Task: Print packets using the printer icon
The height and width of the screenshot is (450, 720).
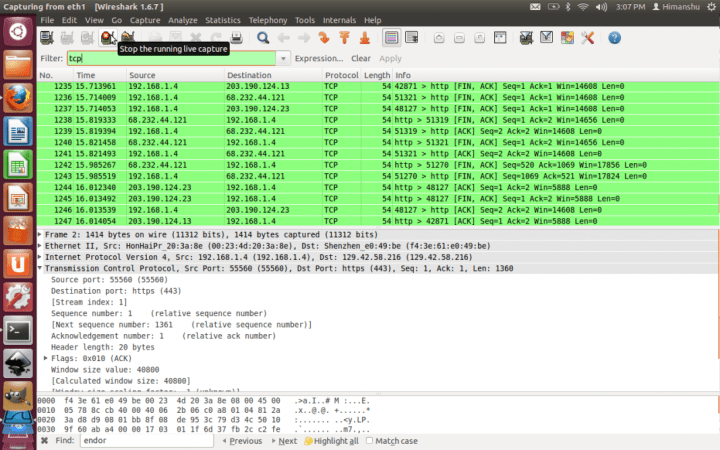Action: tap(236, 38)
